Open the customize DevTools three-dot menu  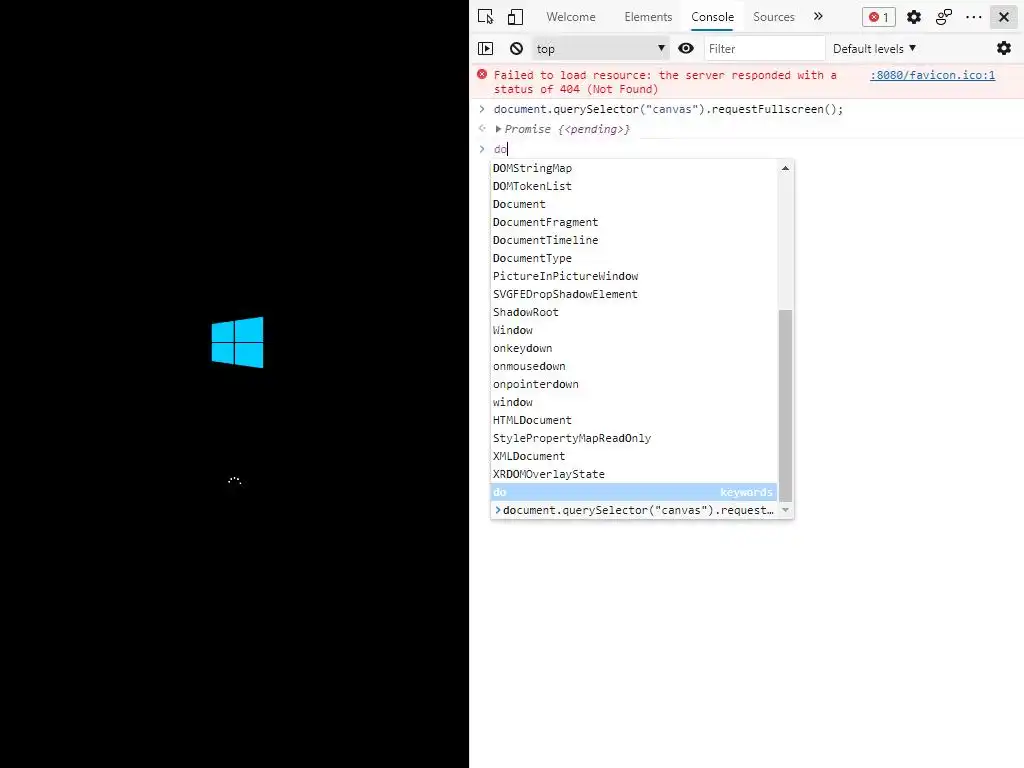click(x=974, y=17)
